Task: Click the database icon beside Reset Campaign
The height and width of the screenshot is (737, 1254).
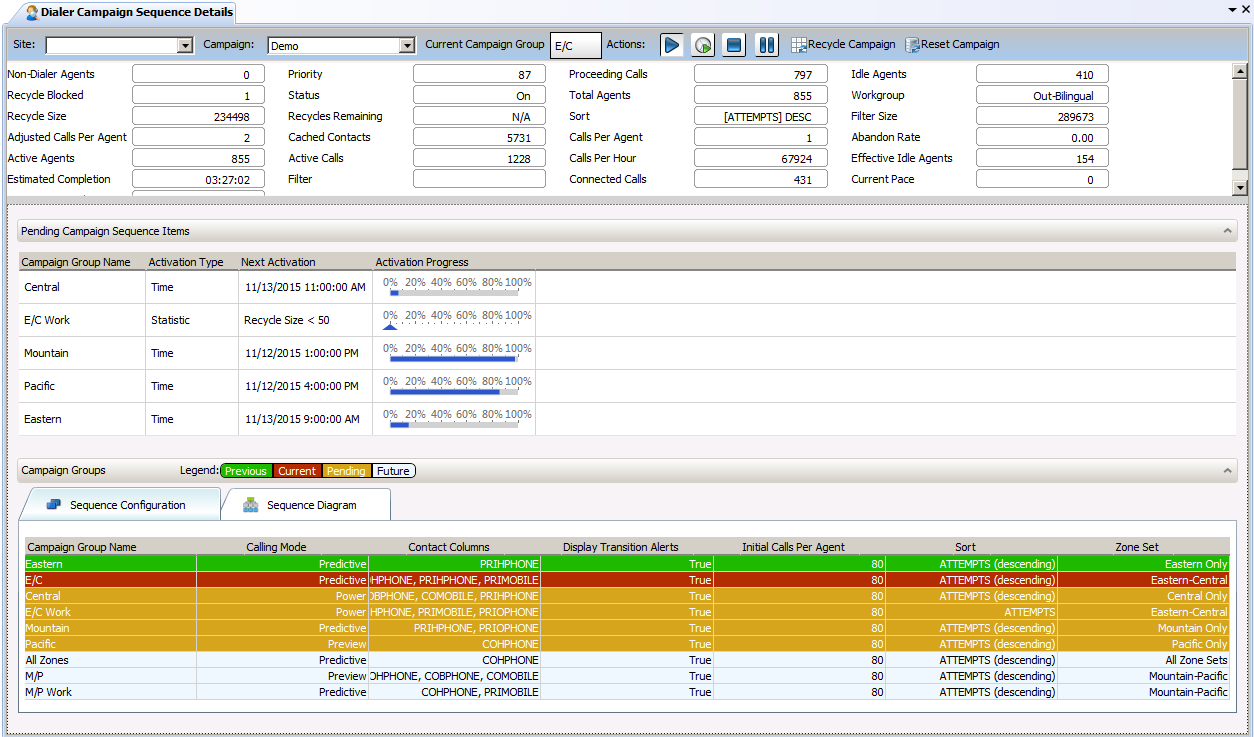Action: [913, 44]
